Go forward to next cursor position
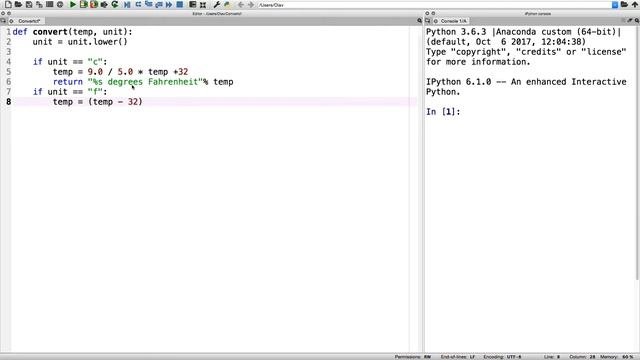 click(251, 4)
